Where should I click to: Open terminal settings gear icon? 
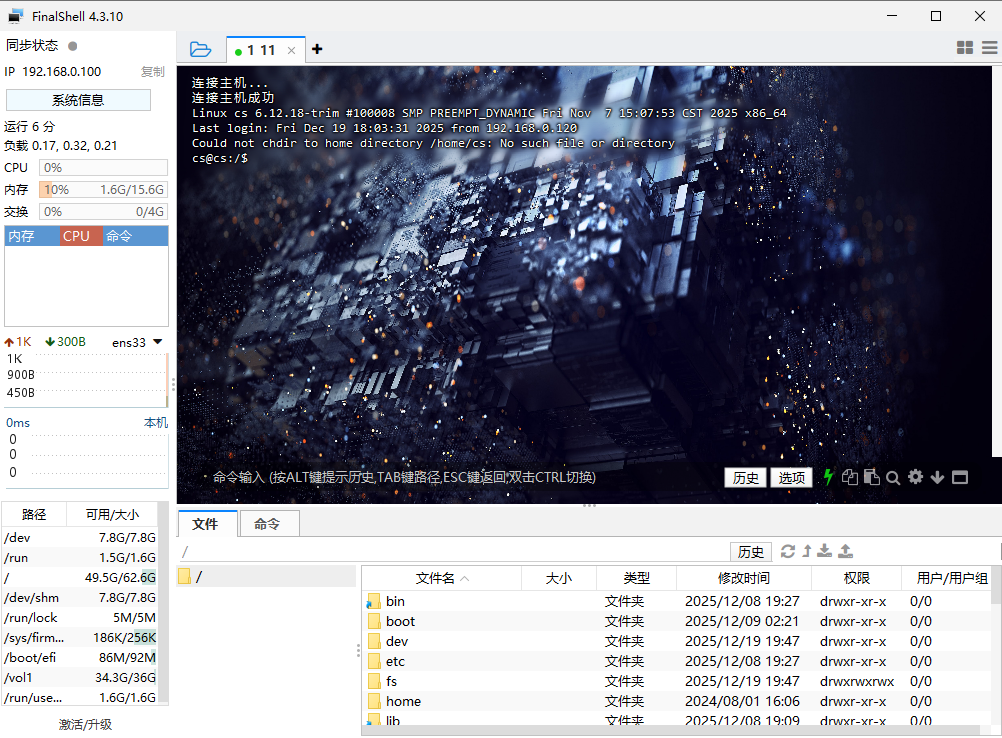(x=915, y=477)
